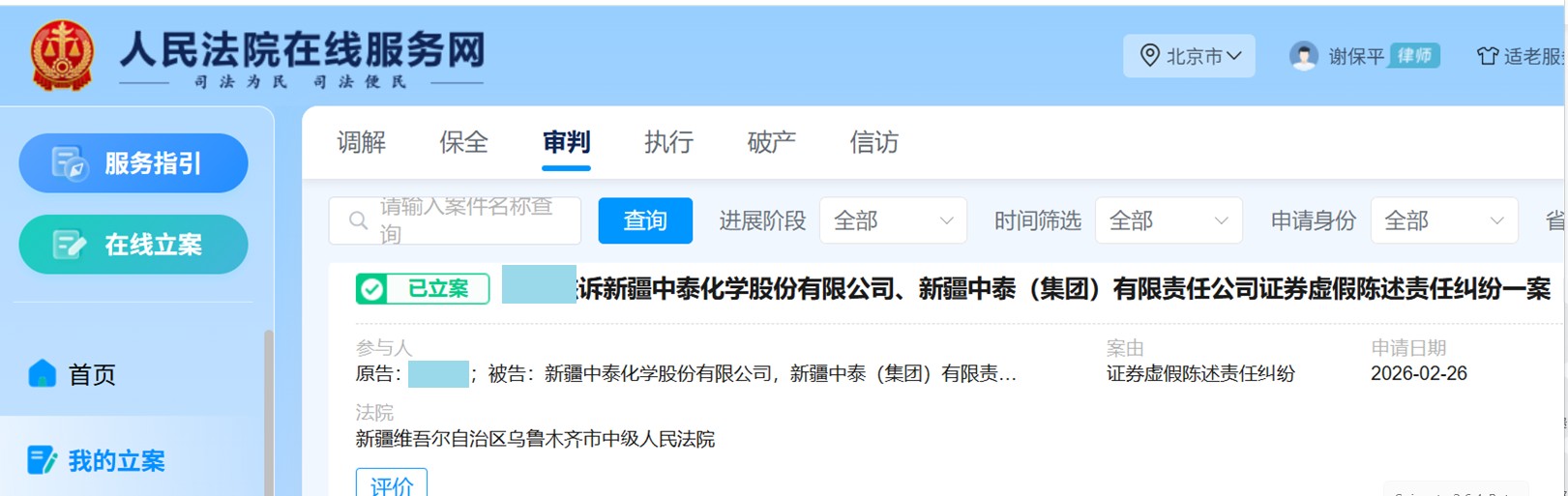The image size is (1568, 496).
Task: Click the 被告 defendant participants text
Action: click(753, 373)
